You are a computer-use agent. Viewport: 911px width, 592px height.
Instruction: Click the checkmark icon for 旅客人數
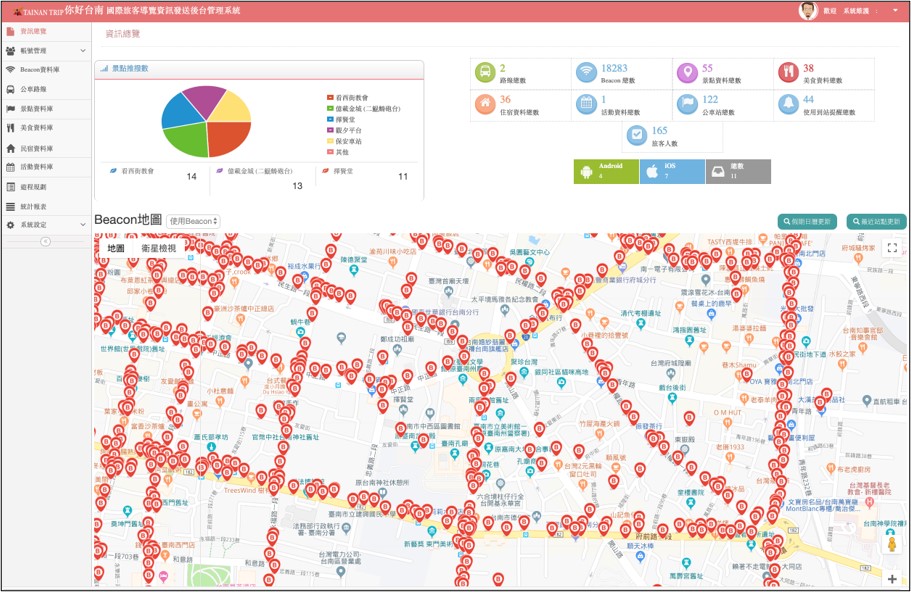[x=636, y=136]
